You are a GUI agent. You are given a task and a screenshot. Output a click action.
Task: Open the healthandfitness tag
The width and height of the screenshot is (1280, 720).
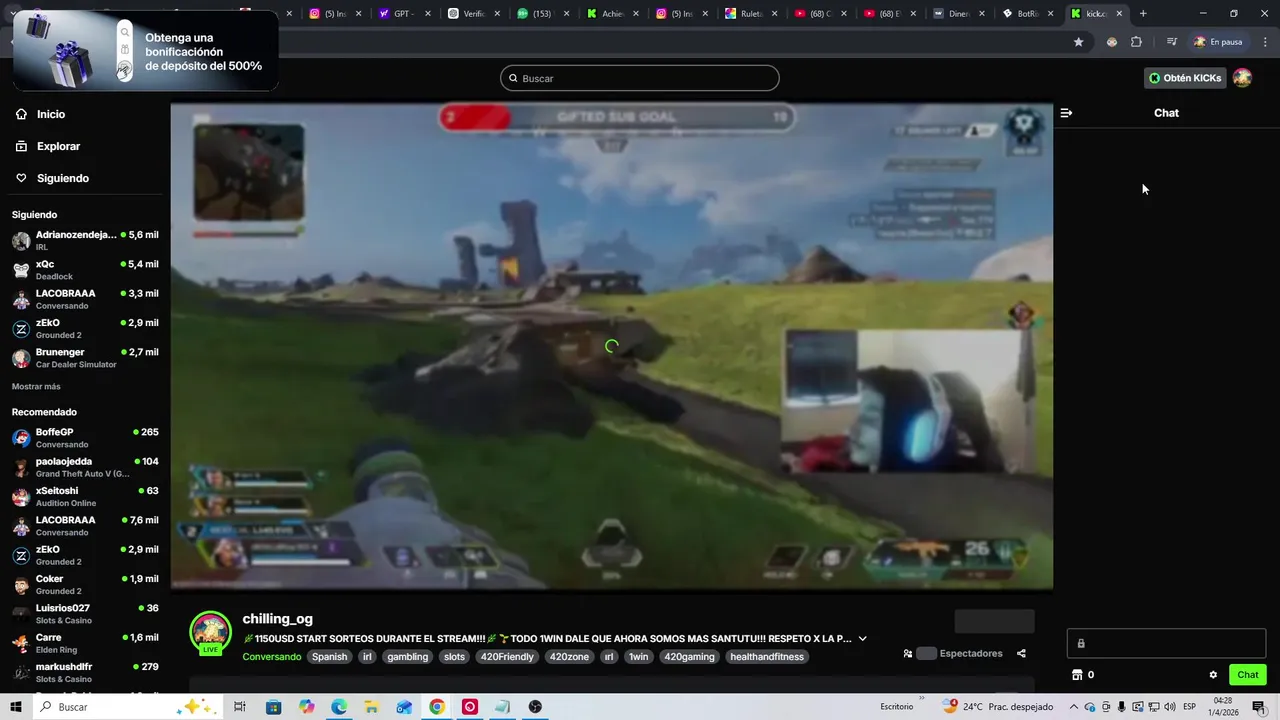pos(768,657)
